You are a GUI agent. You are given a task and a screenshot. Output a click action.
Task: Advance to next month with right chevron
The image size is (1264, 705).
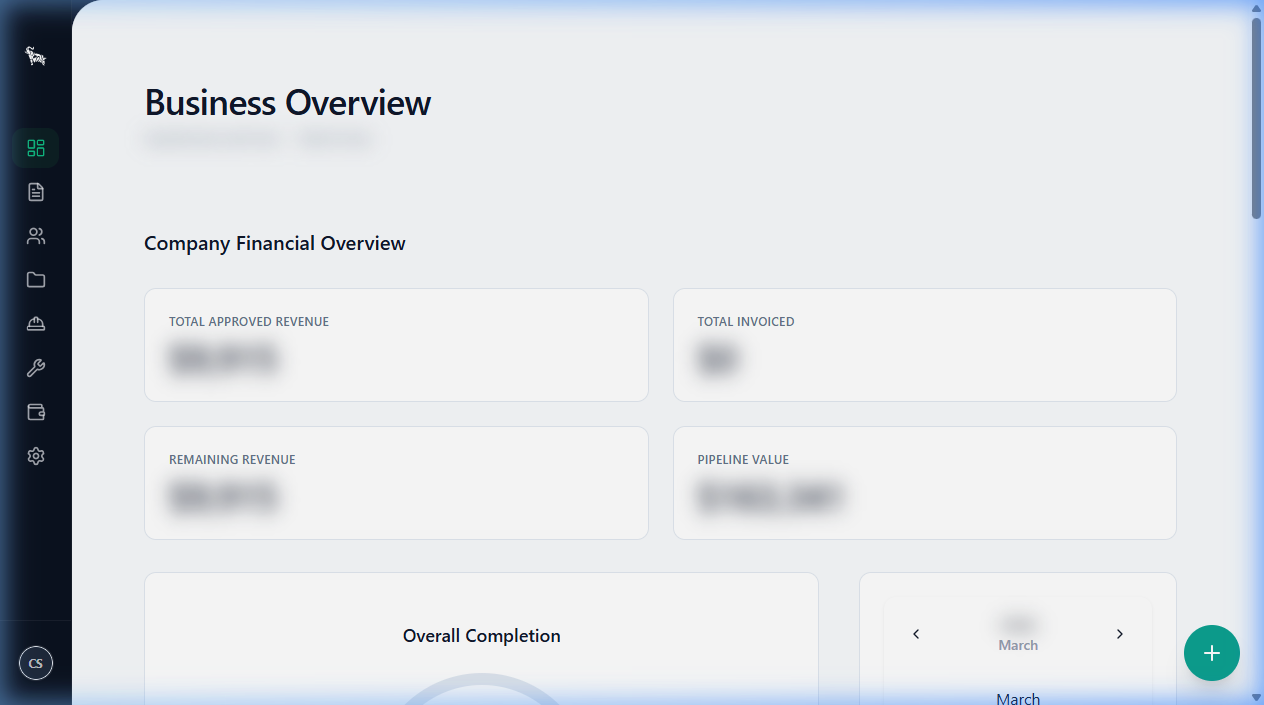click(x=1120, y=633)
